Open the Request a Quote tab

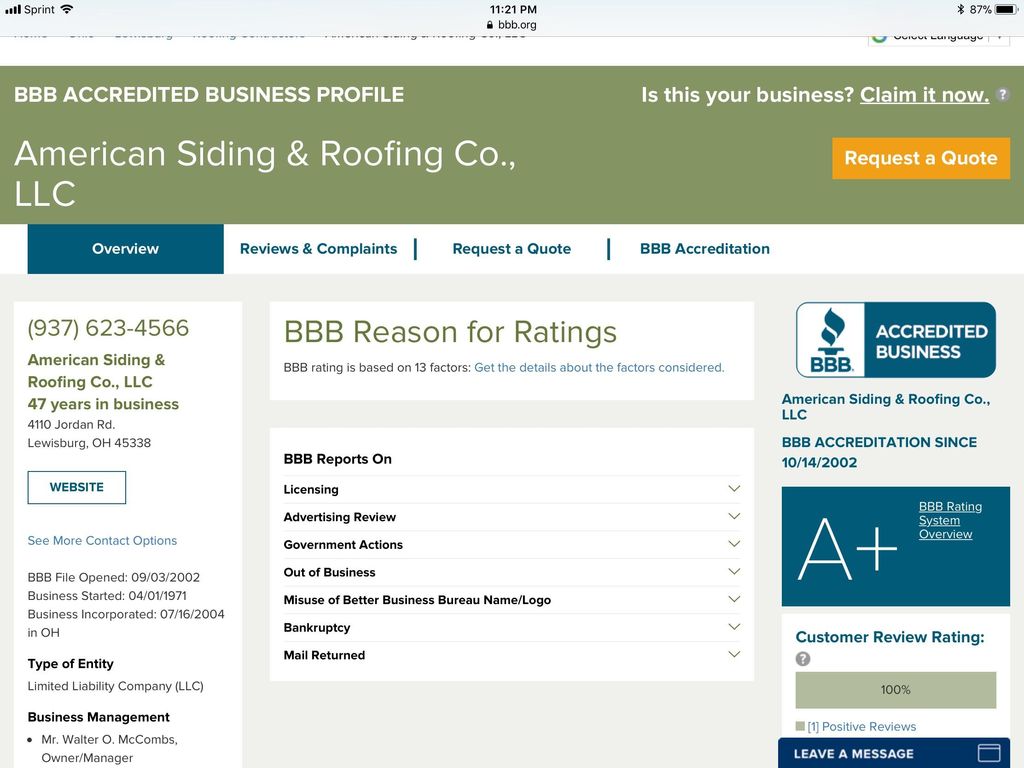pyautogui.click(x=511, y=249)
